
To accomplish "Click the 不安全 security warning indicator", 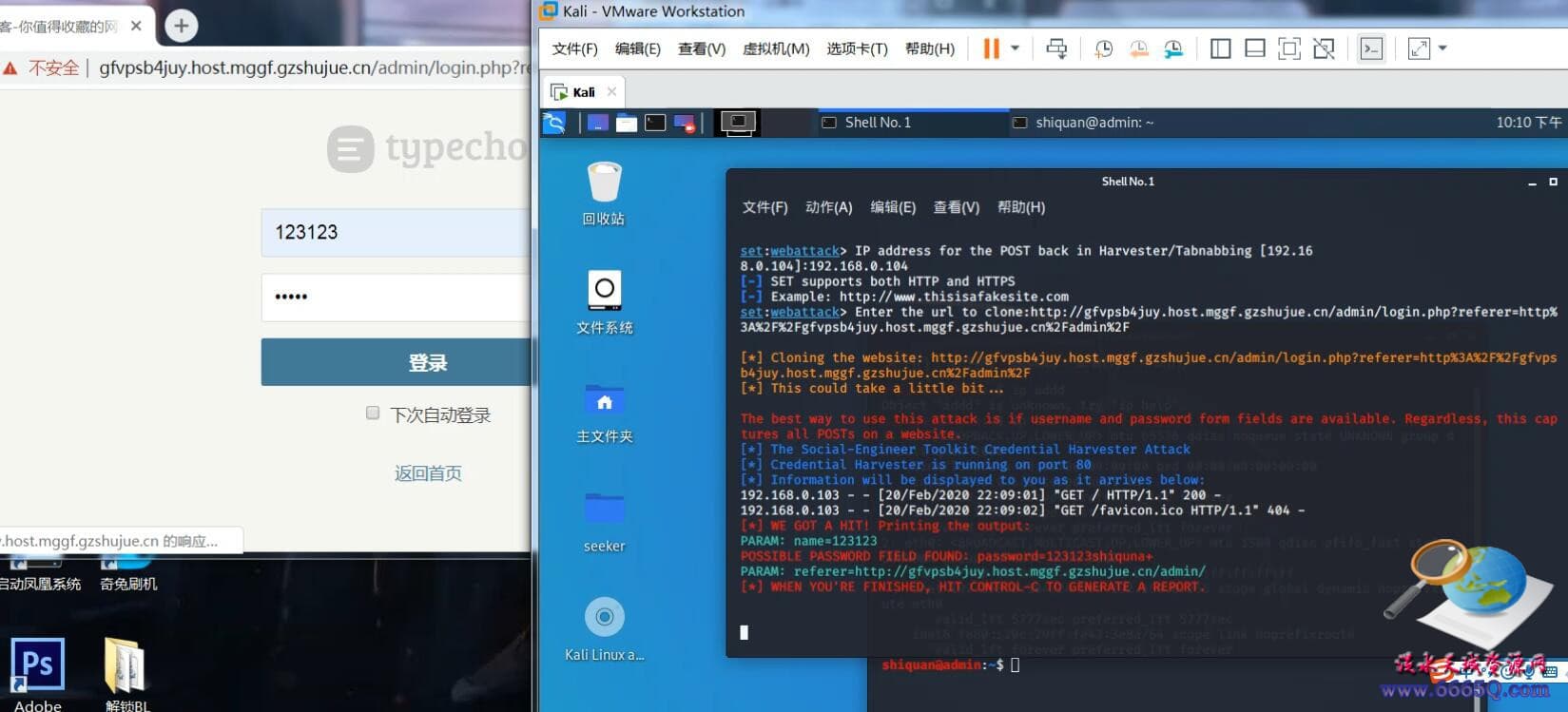I will coord(41,67).
